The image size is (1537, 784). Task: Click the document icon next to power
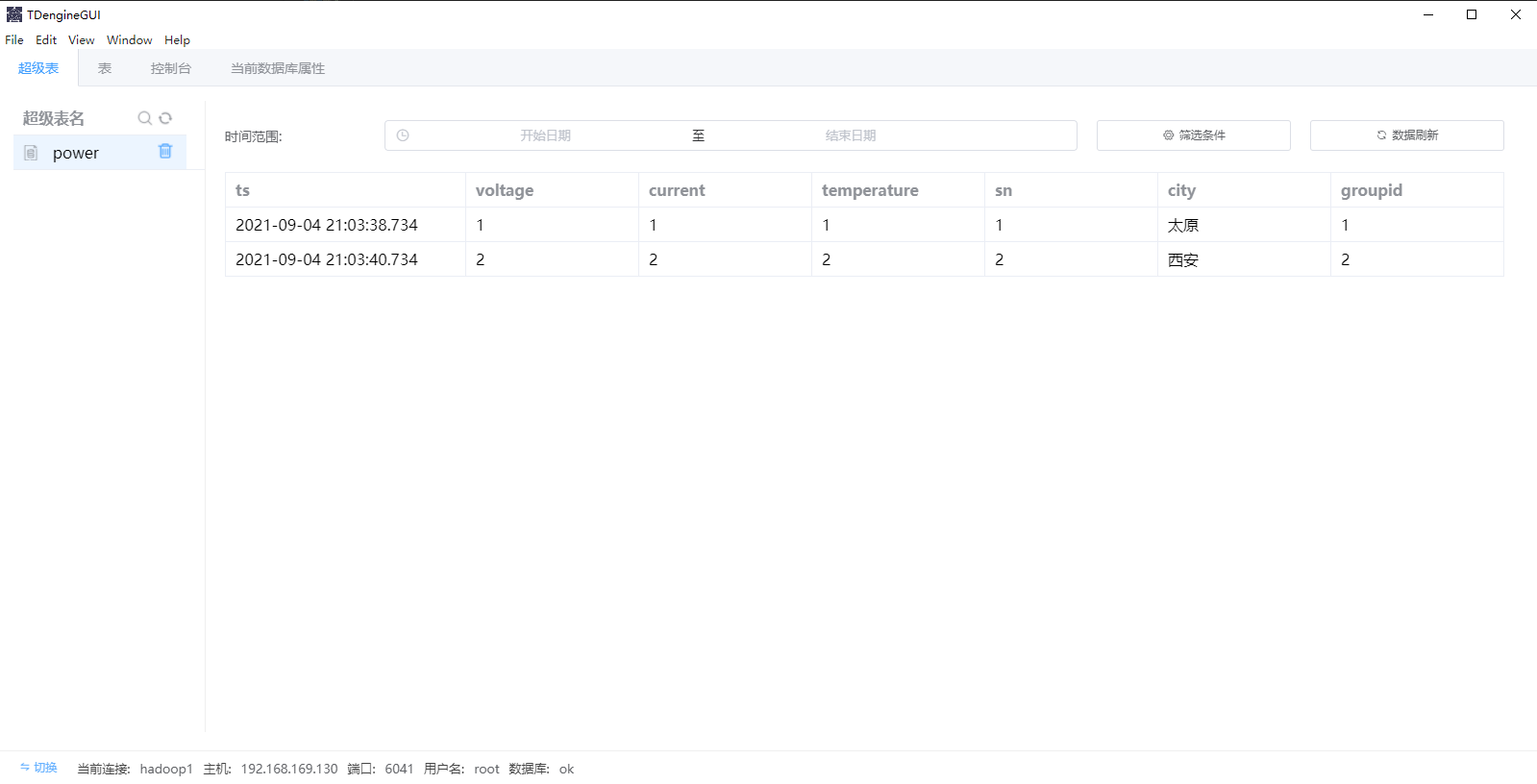pos(31,153)
